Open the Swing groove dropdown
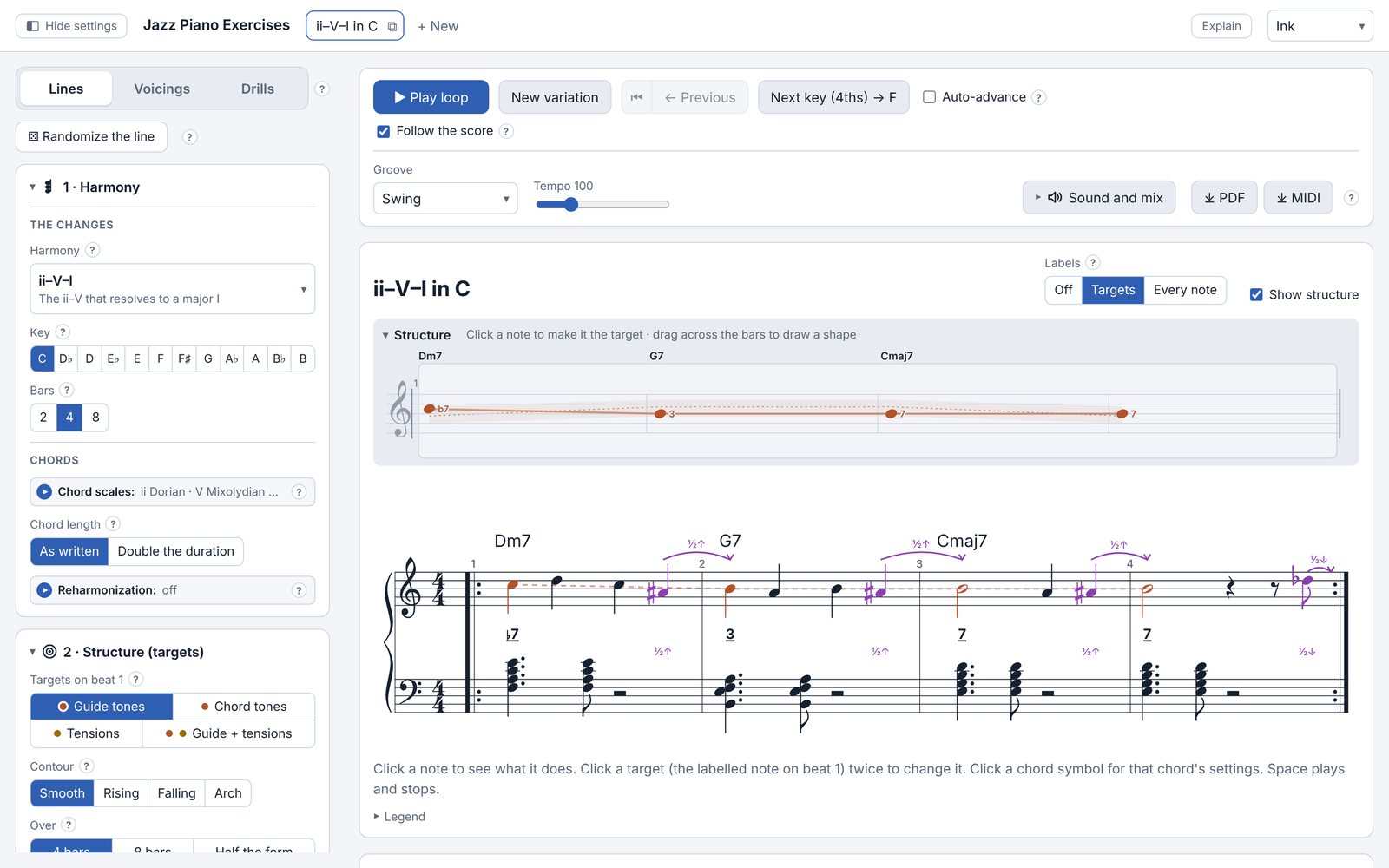Image resolution: width=1389 pixels, height=868 pixels. click(445, 198)
